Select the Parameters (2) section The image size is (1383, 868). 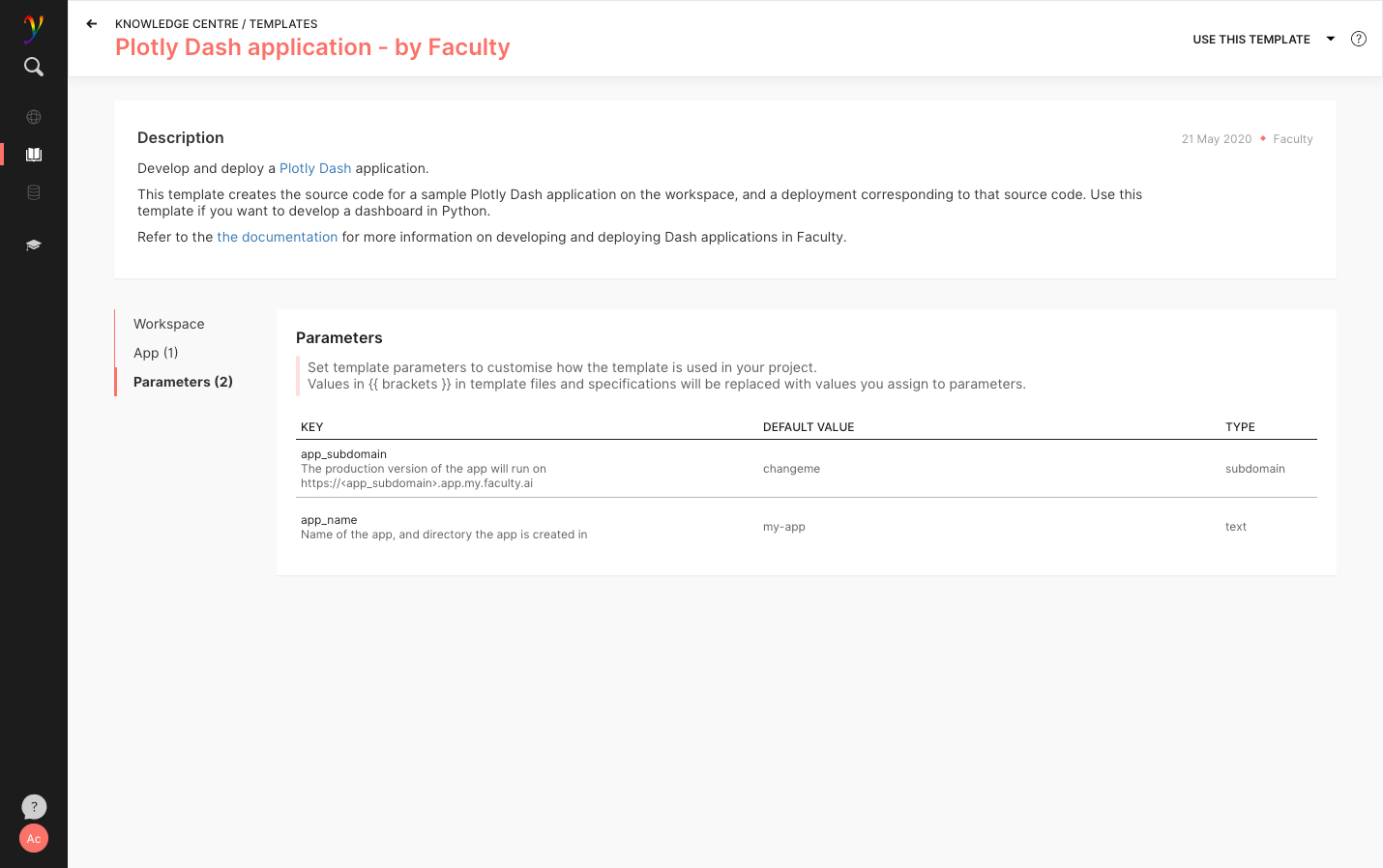pyautogui.click(x=183, y=382)
